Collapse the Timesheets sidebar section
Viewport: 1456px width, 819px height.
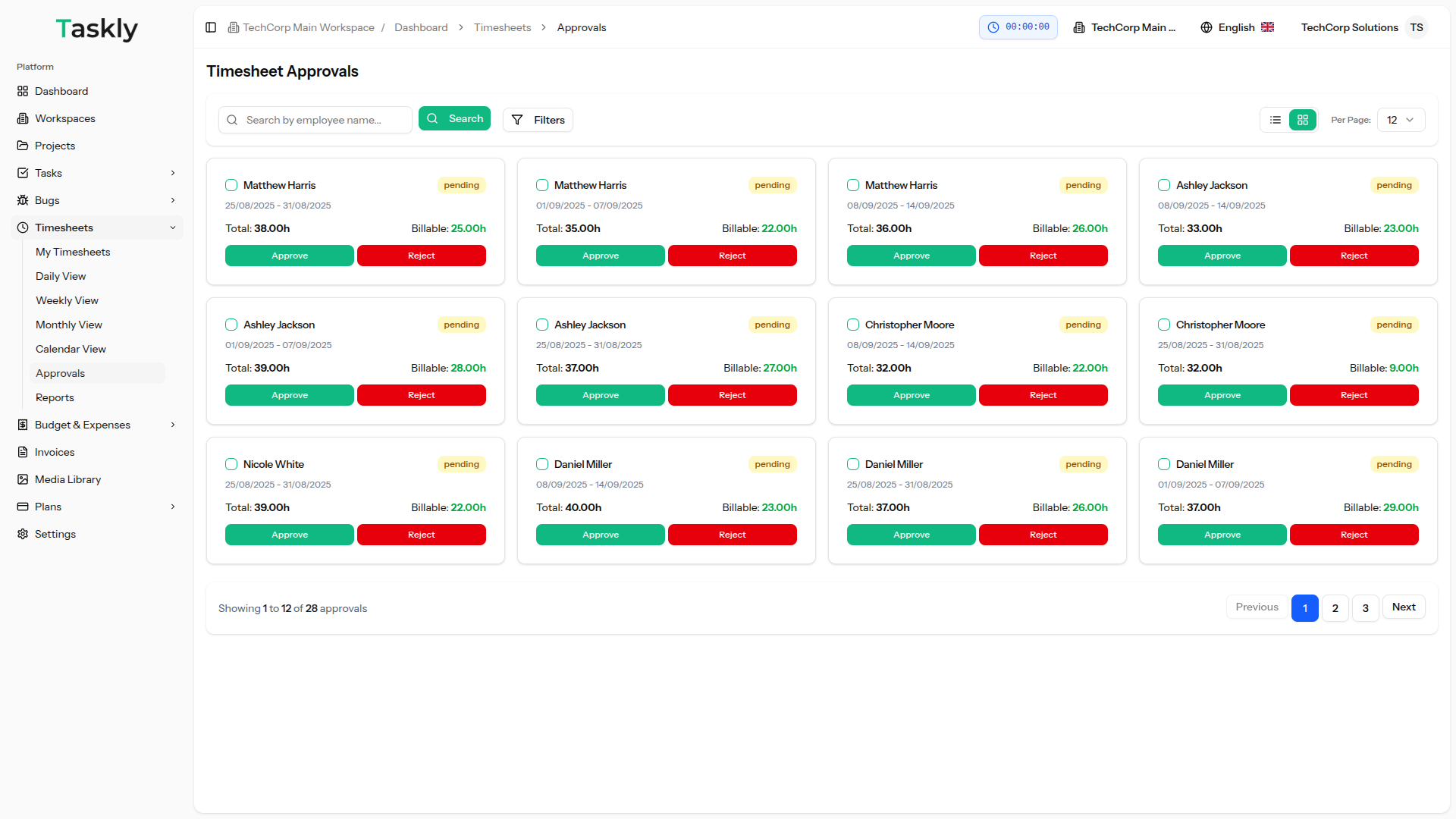[173, 227]
